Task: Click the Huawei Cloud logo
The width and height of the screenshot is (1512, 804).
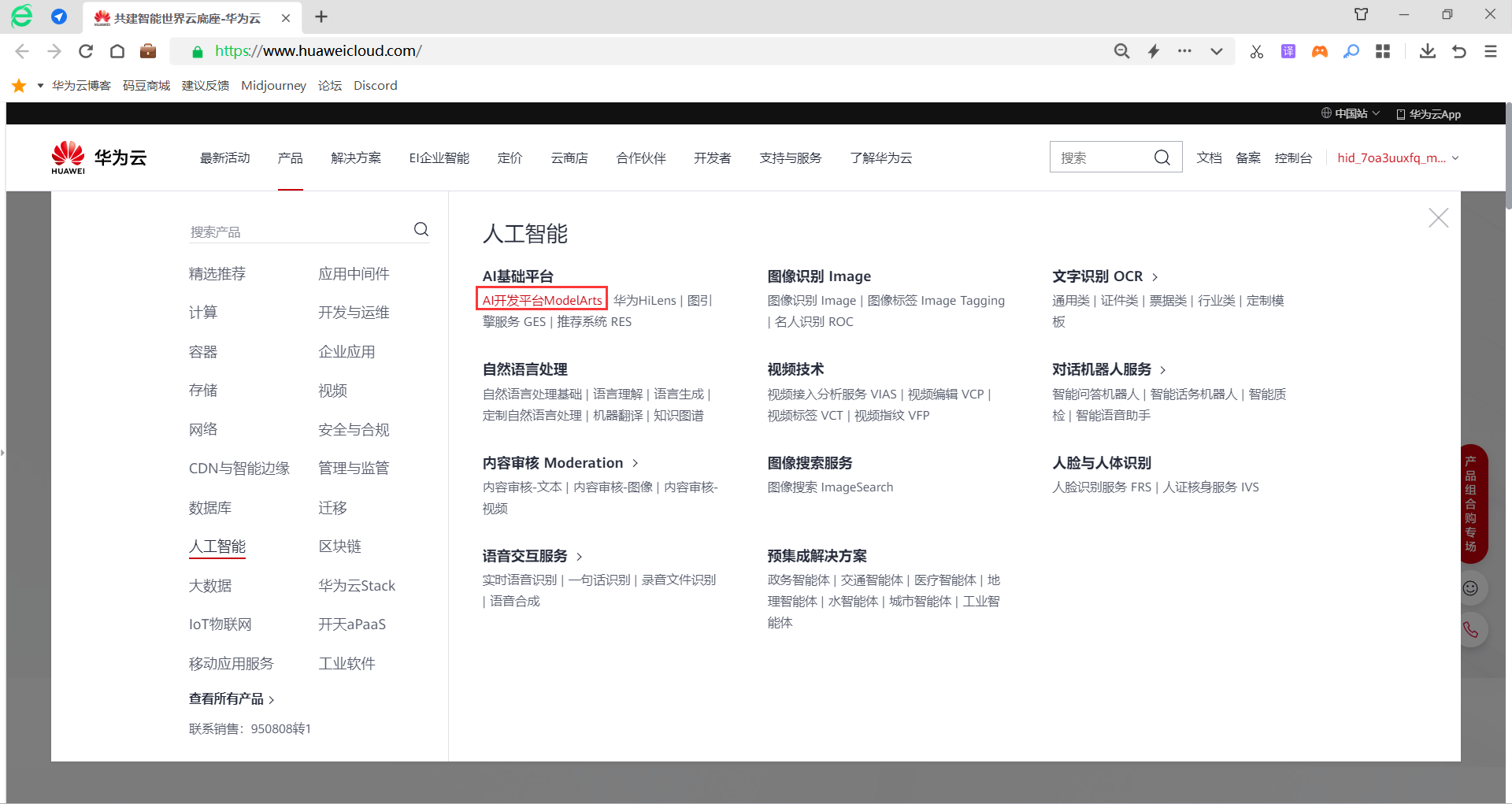Action: [99, 157]
